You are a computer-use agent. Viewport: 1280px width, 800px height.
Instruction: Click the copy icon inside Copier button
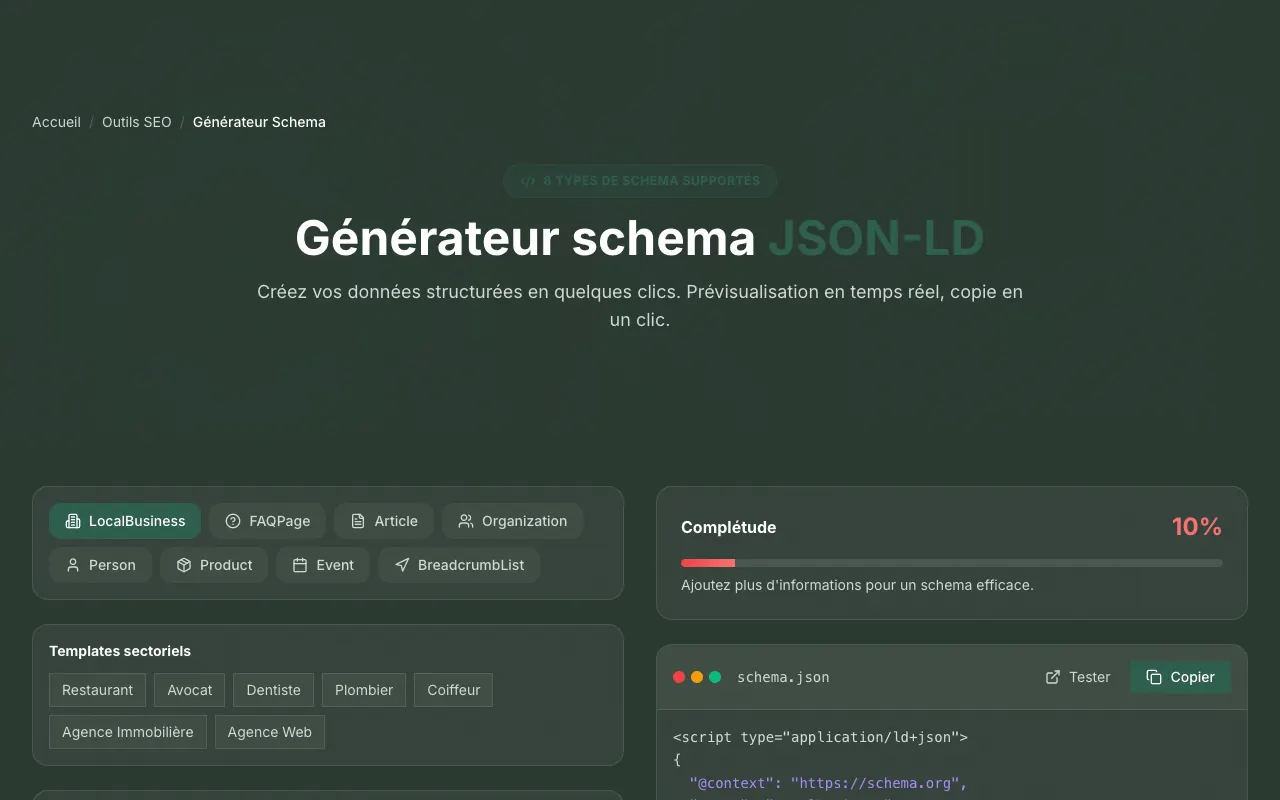[x=1154, y=677]
